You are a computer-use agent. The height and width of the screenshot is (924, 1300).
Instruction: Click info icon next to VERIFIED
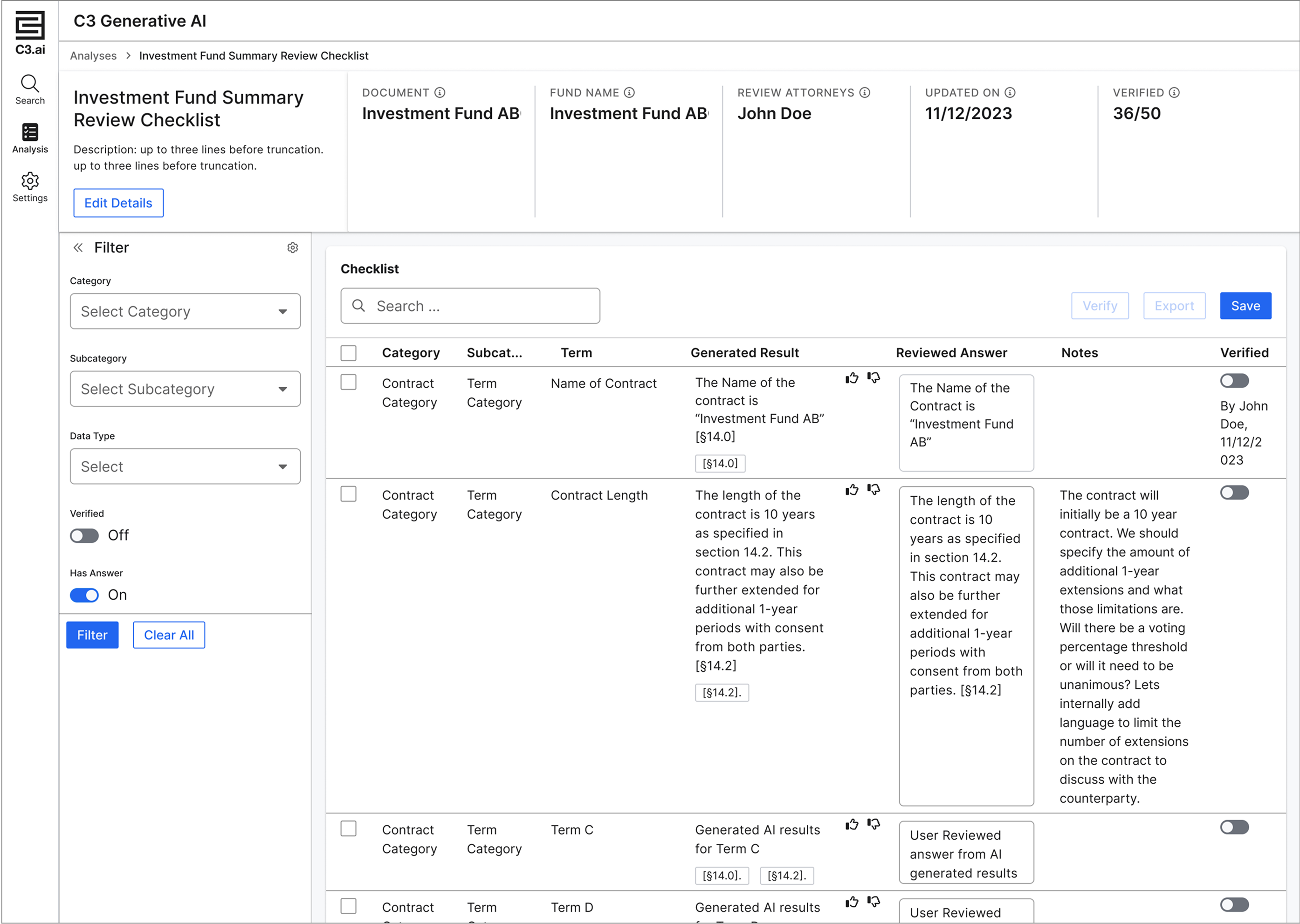coord(1174,93)
